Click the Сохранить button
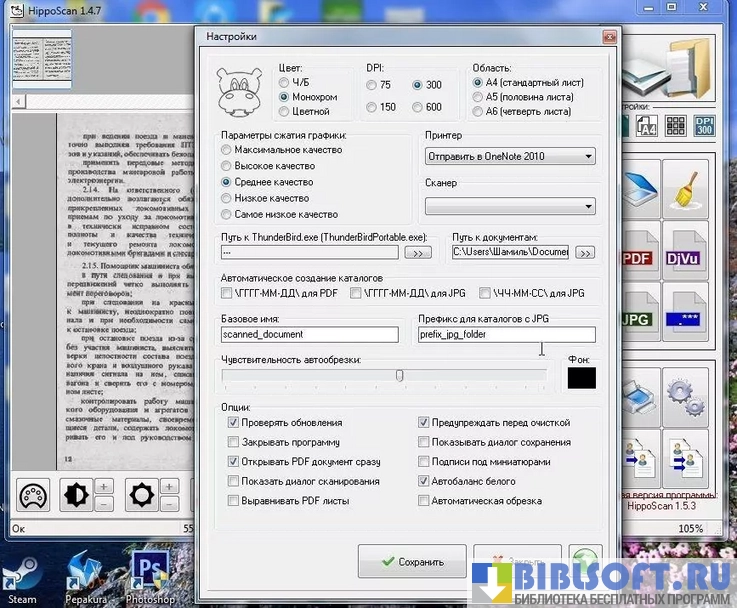Viewport: 737px width, 608px height. click(411, 562)
